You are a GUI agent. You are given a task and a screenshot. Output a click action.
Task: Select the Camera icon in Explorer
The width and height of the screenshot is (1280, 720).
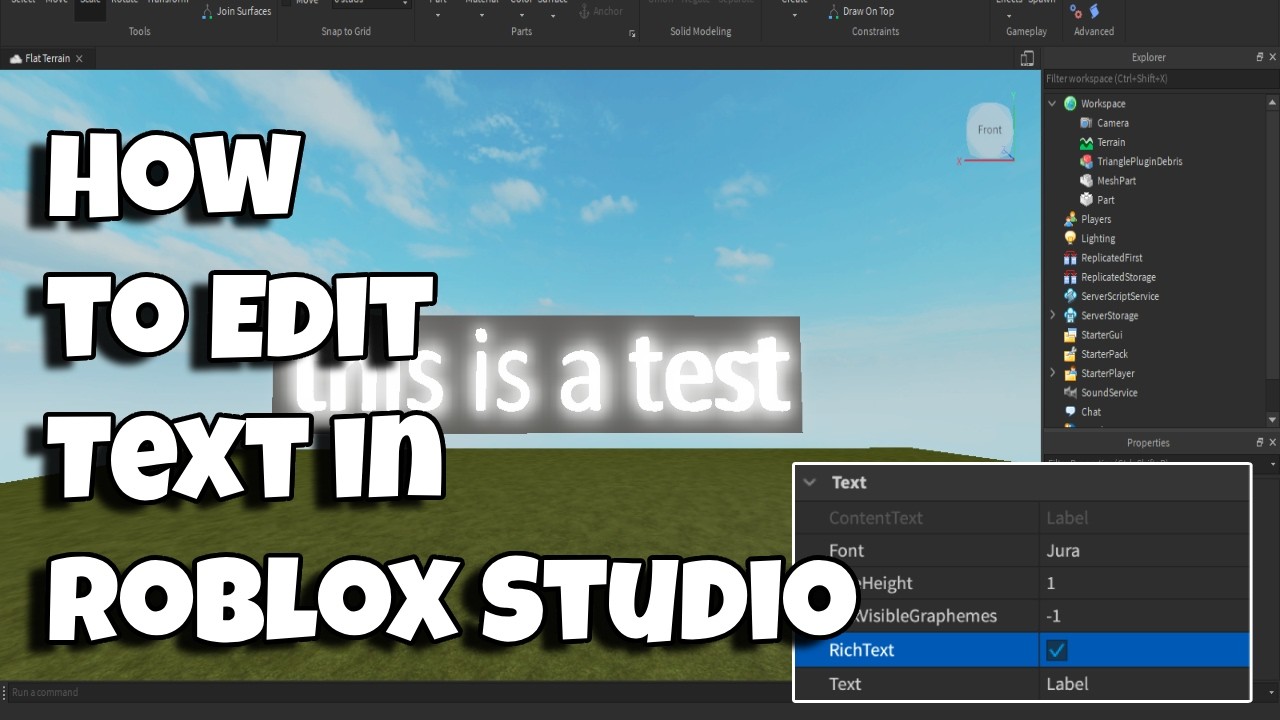click(x=1086, y=123)
